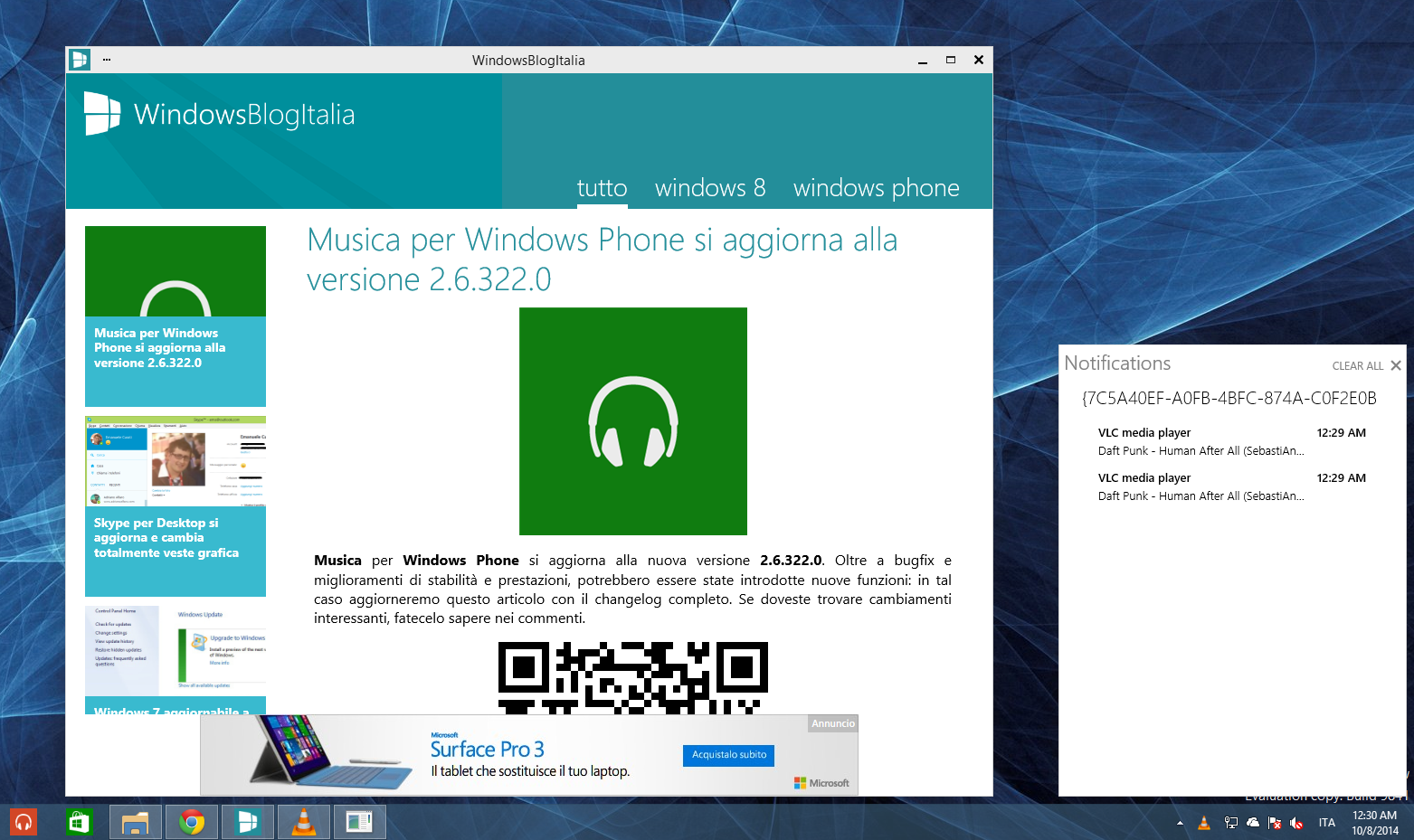Click the WindowsBlogItalia header logo
Image resolution: width=1414 pixels, height=840 pixels.
(x=220, y=115)
